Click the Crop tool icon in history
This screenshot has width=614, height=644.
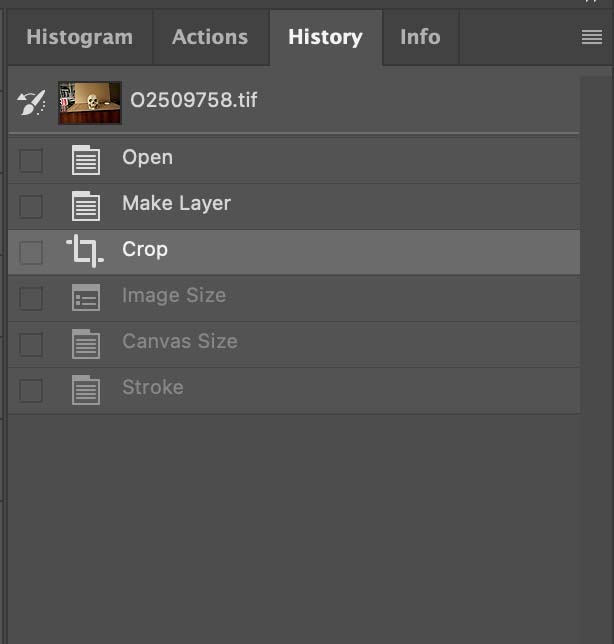click(85, 251)
